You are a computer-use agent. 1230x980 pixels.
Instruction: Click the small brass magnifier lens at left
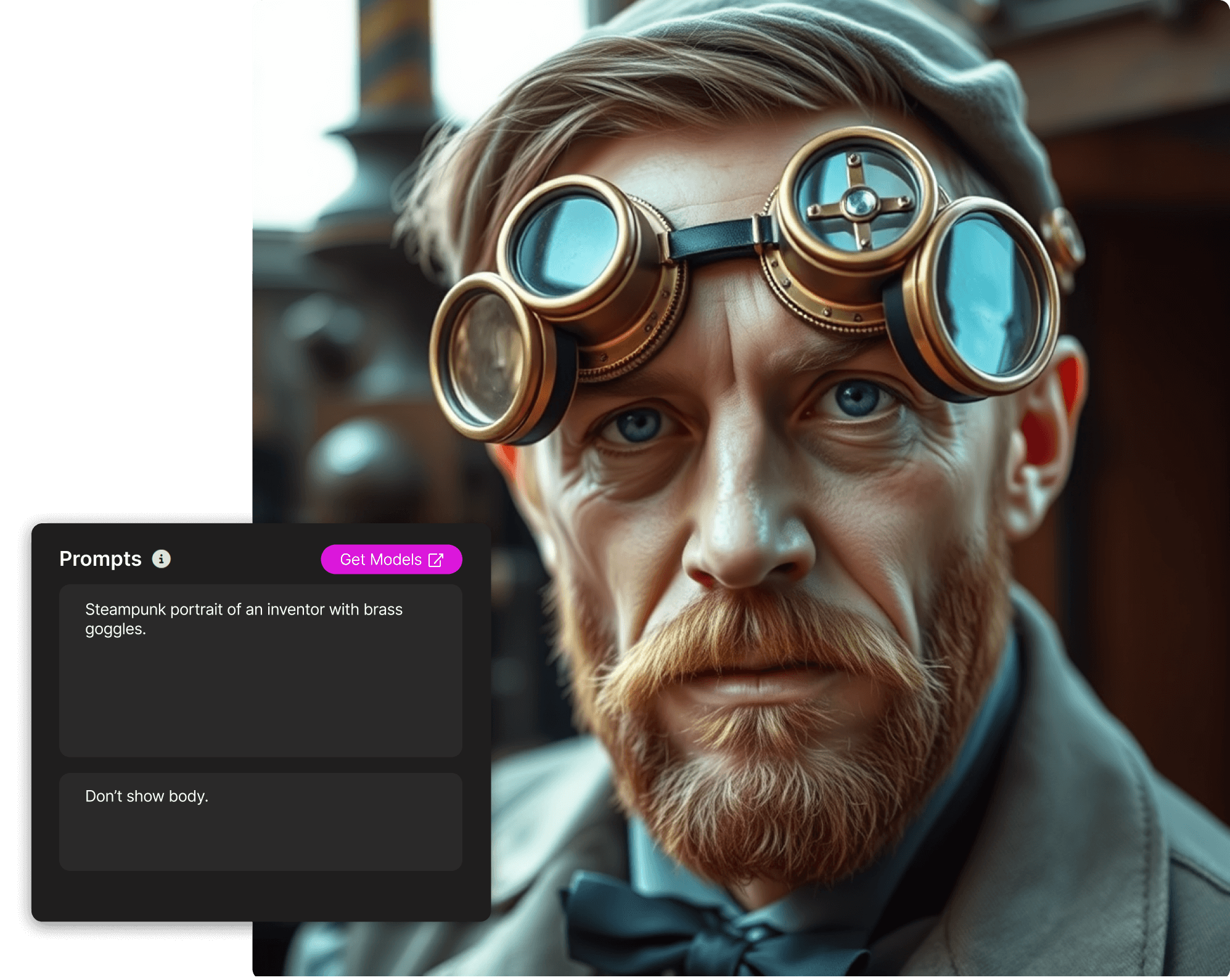[x=487, y=359]
